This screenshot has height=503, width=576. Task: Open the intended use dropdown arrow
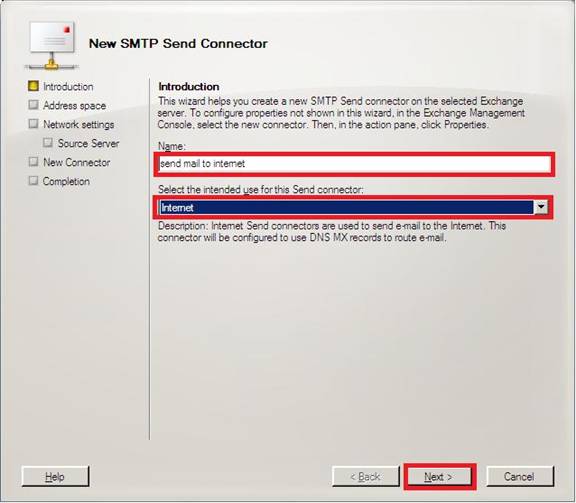(x=541, y=207)
